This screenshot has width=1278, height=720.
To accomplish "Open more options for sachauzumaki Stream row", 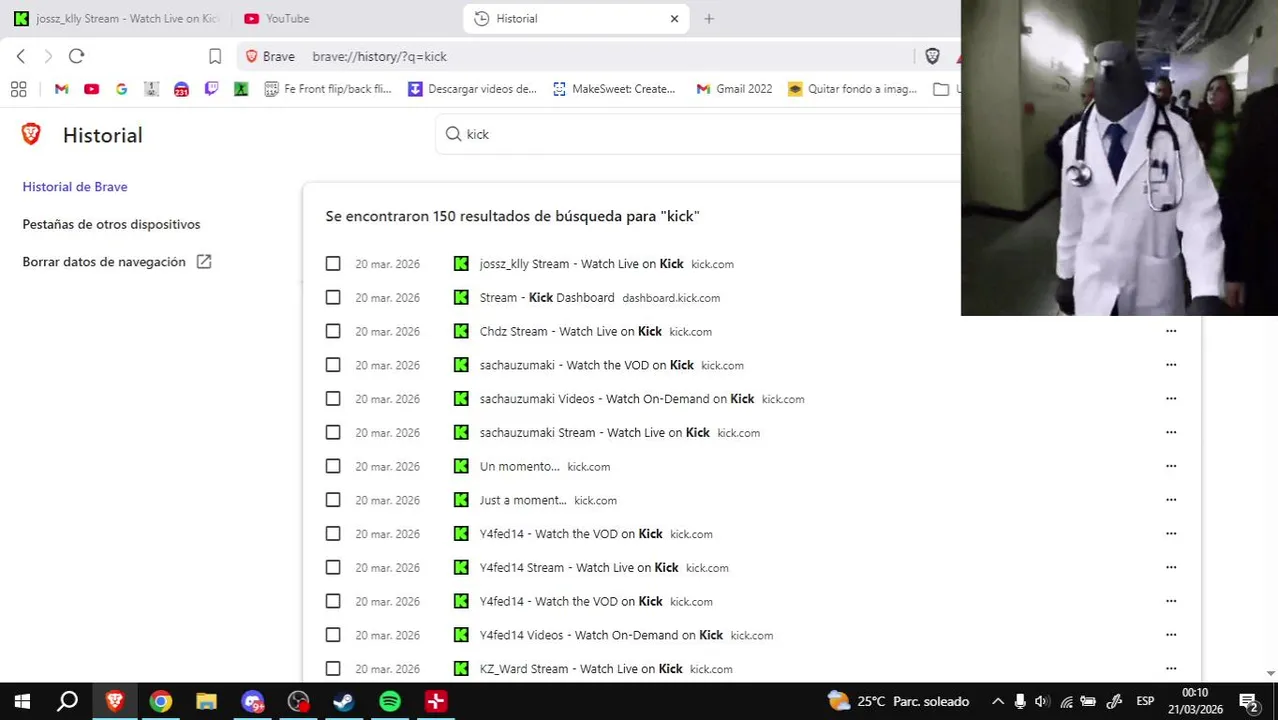I will tap(1171, 433).
